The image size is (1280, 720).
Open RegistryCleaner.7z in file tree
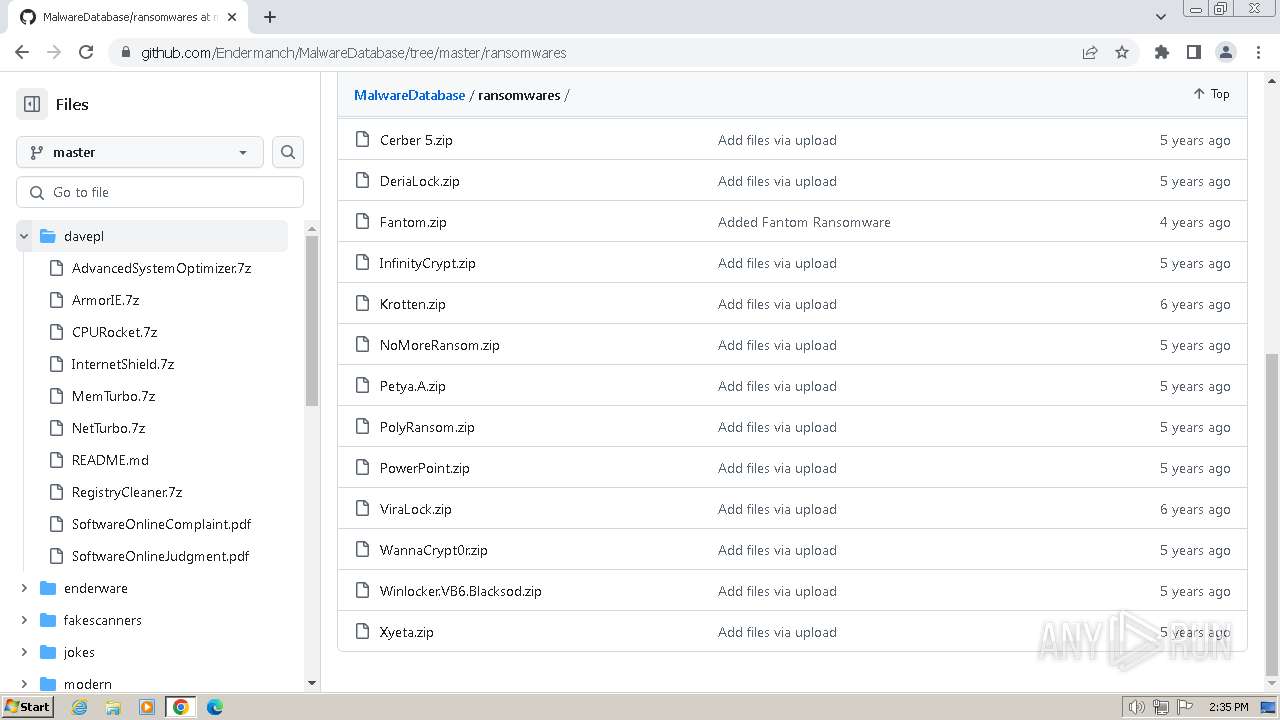pyautogui.click(x=127, y=492)
